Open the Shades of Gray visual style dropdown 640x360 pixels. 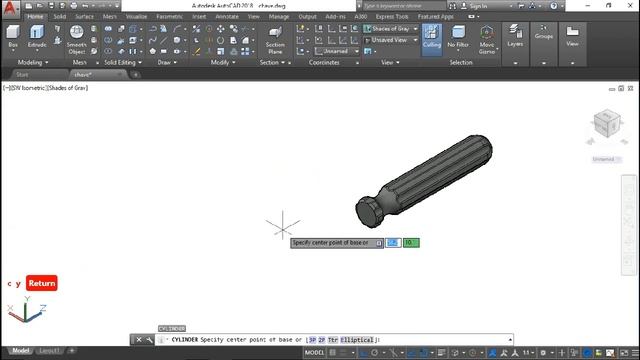tap(391, 29)
